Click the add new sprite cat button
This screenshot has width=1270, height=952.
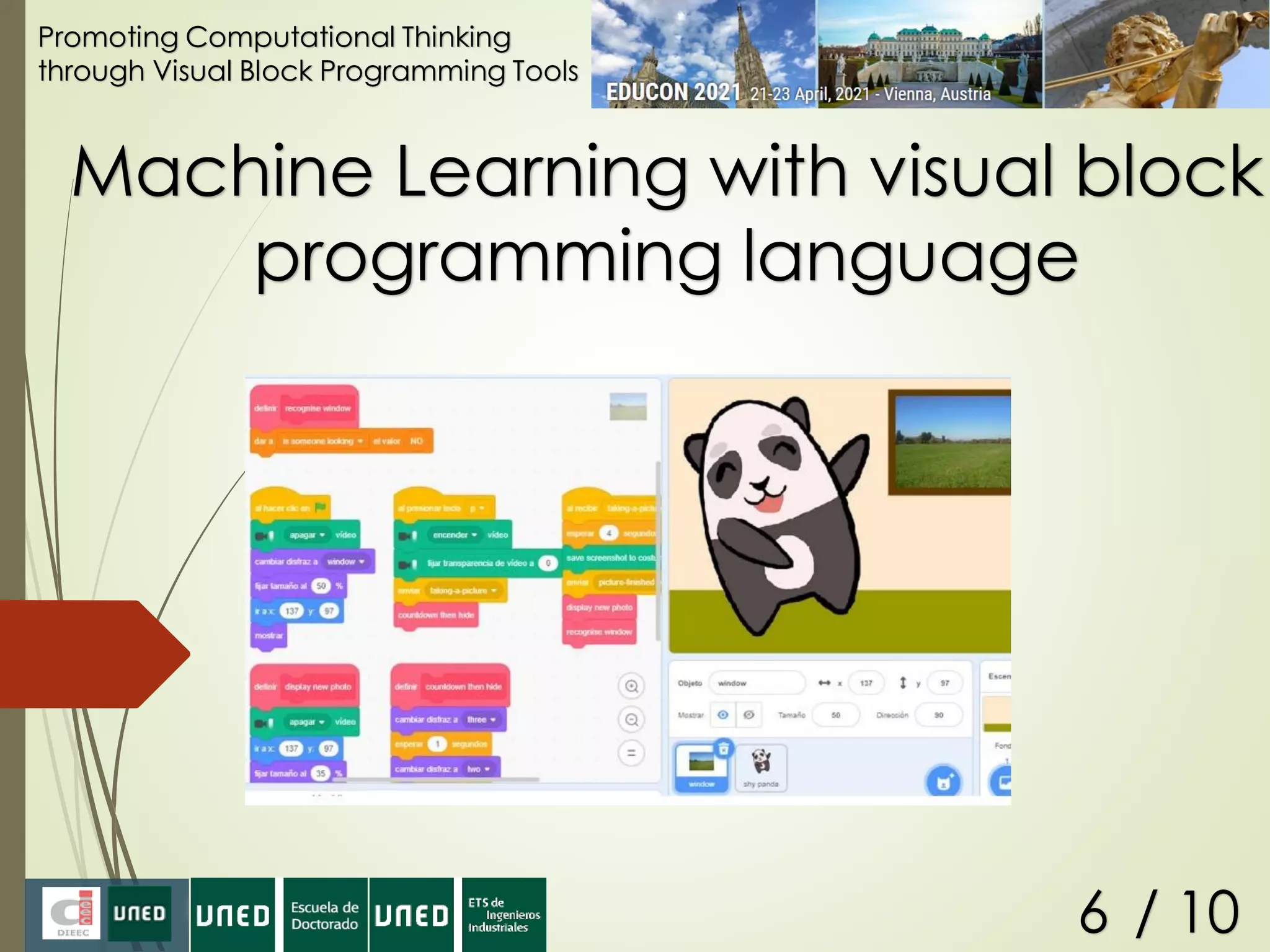[x=943, y=782]
